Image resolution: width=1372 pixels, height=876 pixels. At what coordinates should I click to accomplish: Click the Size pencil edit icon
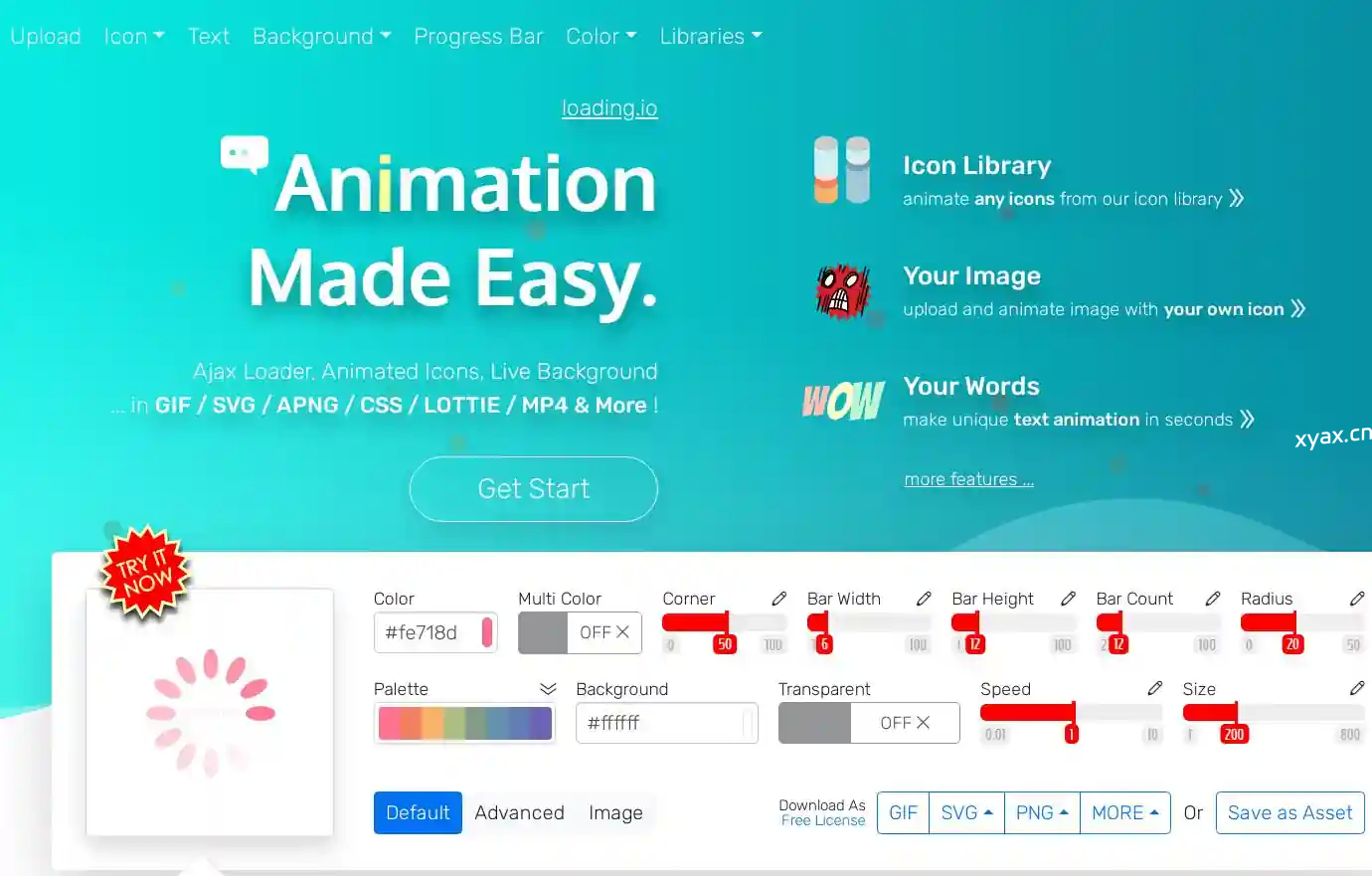(1357, 688)
